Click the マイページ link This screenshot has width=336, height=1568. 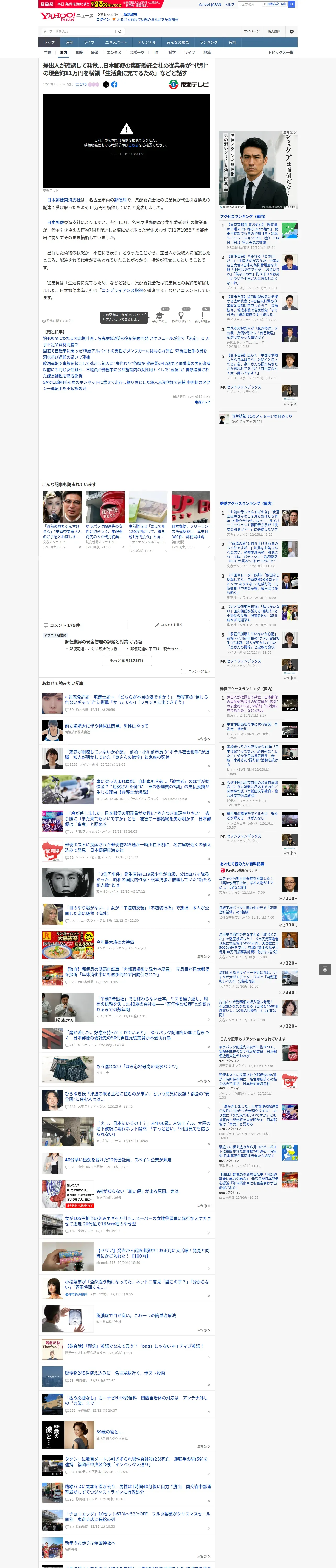(x=251, y=31)
